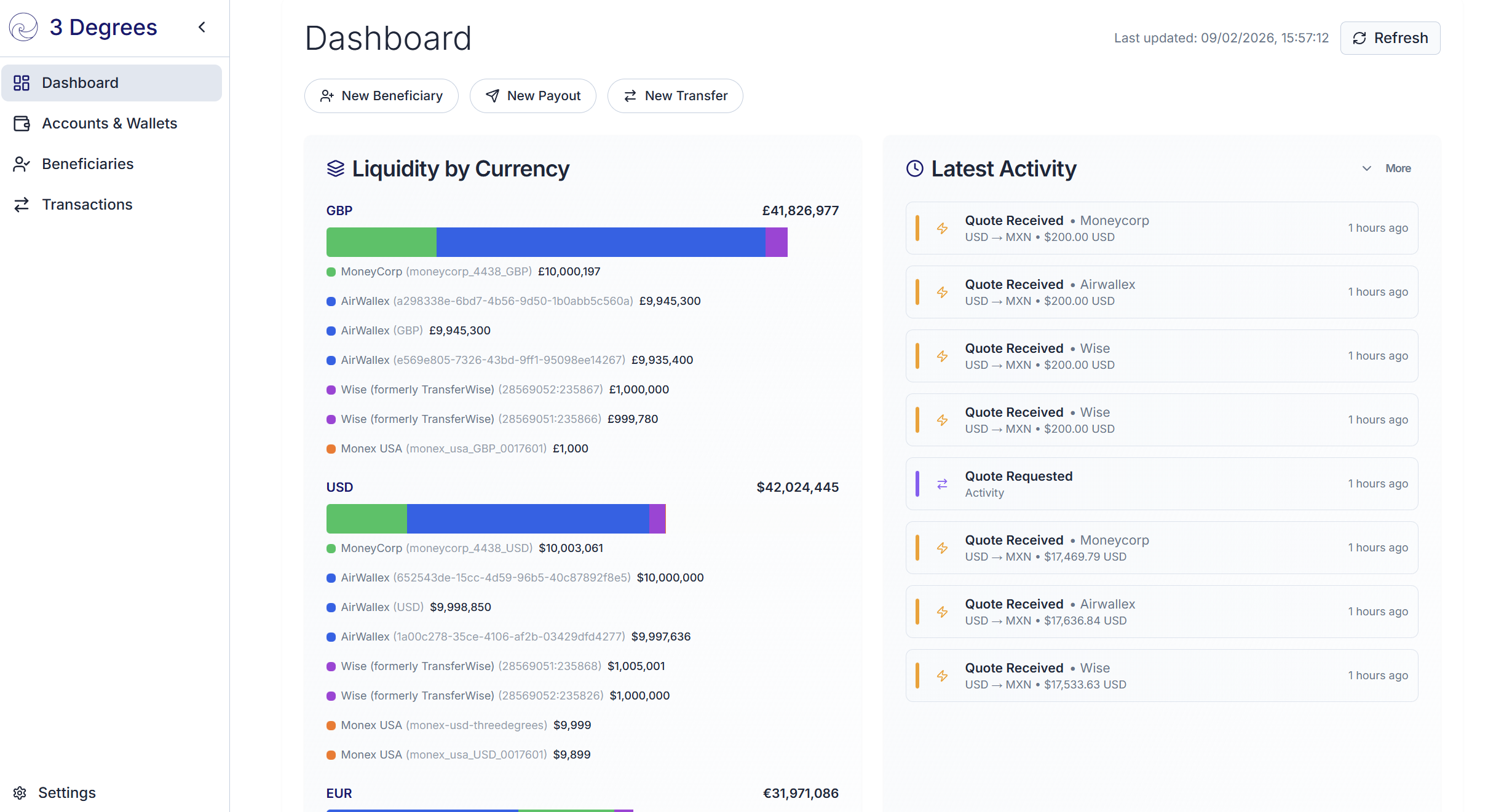The height and width of the screenshot is (812, 1496).
Task: Click the 3 Degrees swirl logo
Action: click(x=24, y=27)
